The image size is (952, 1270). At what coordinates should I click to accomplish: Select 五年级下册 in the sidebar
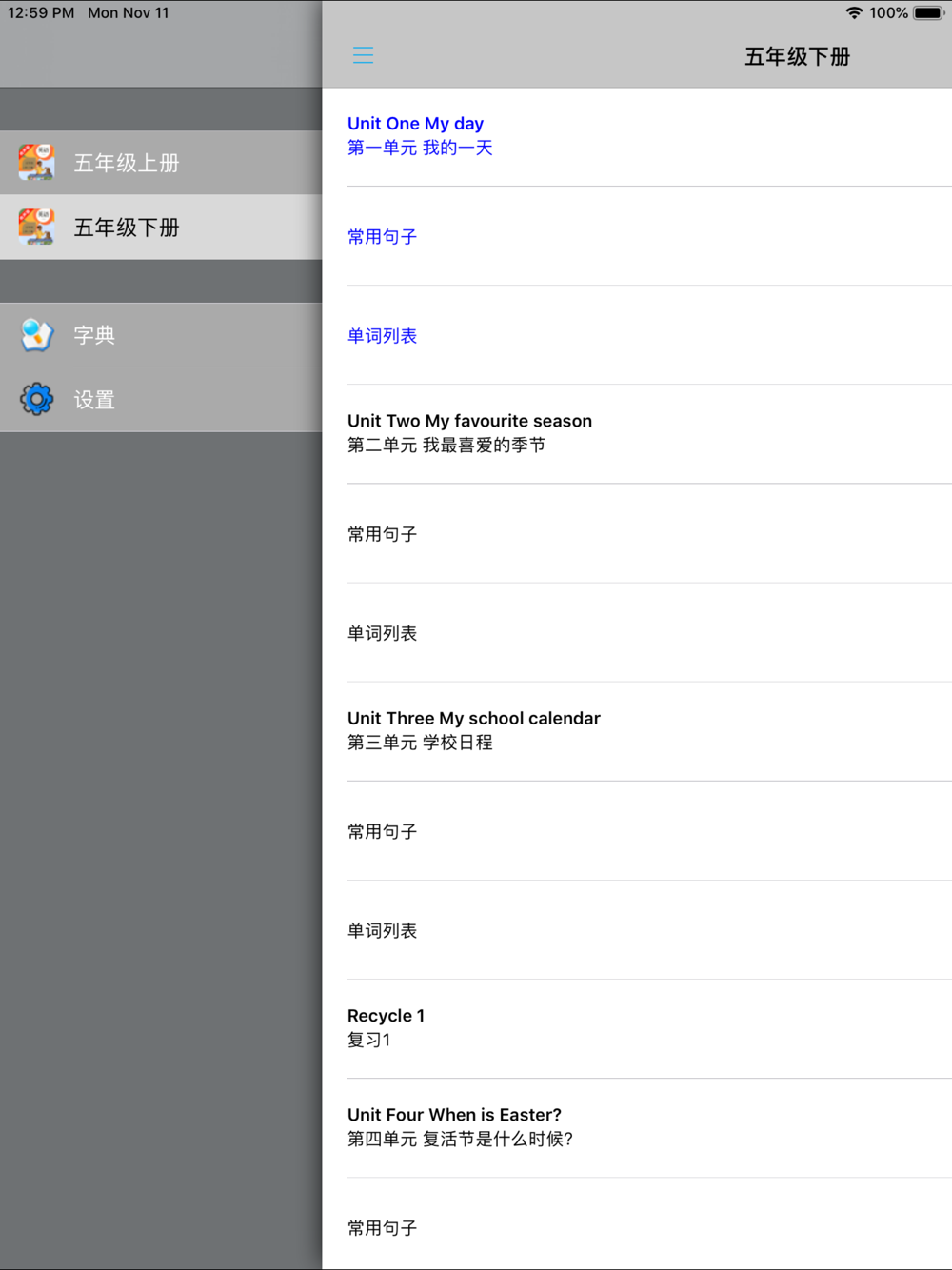click(161, 228)
